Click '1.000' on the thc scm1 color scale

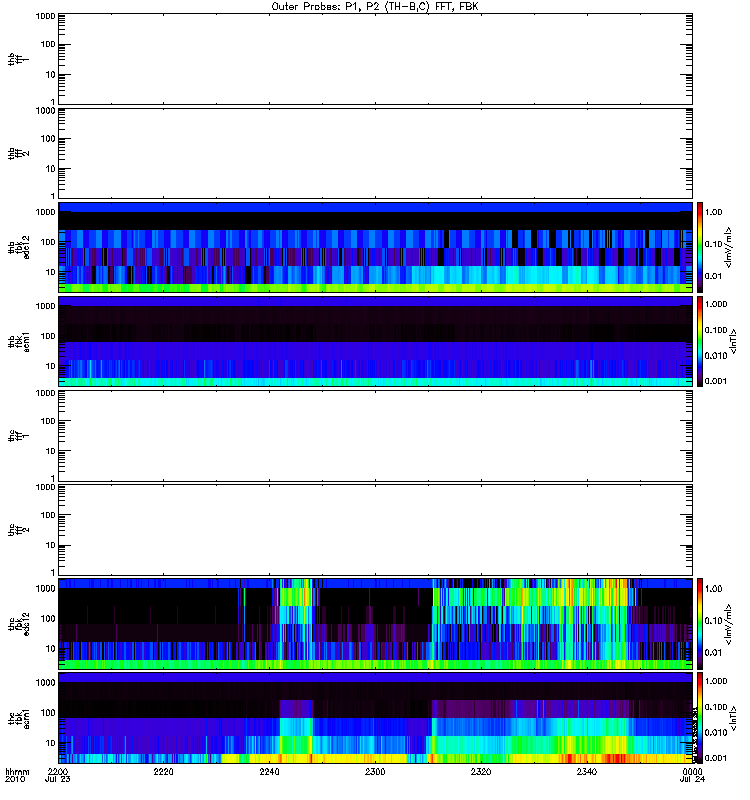[716, 681]
